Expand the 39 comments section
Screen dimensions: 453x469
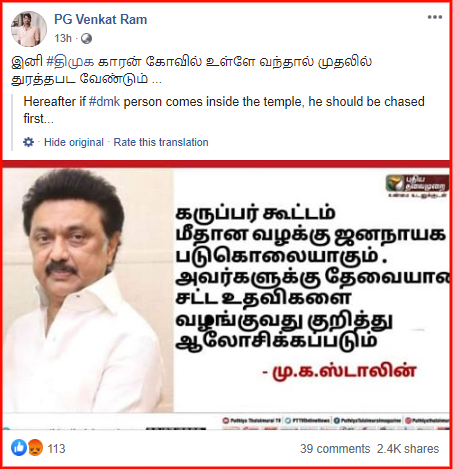coord(335,449)
